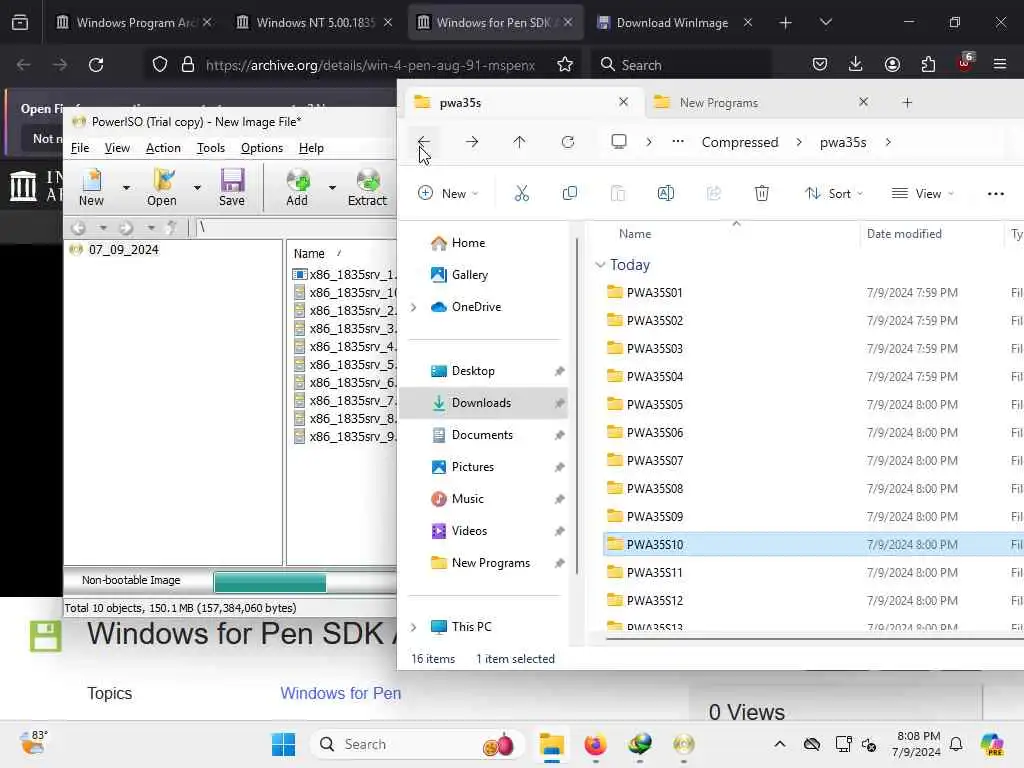Go forward in File Explorer
This screenshot has height=768, width=1024.
pyautogui.click(x=472, y=142)
